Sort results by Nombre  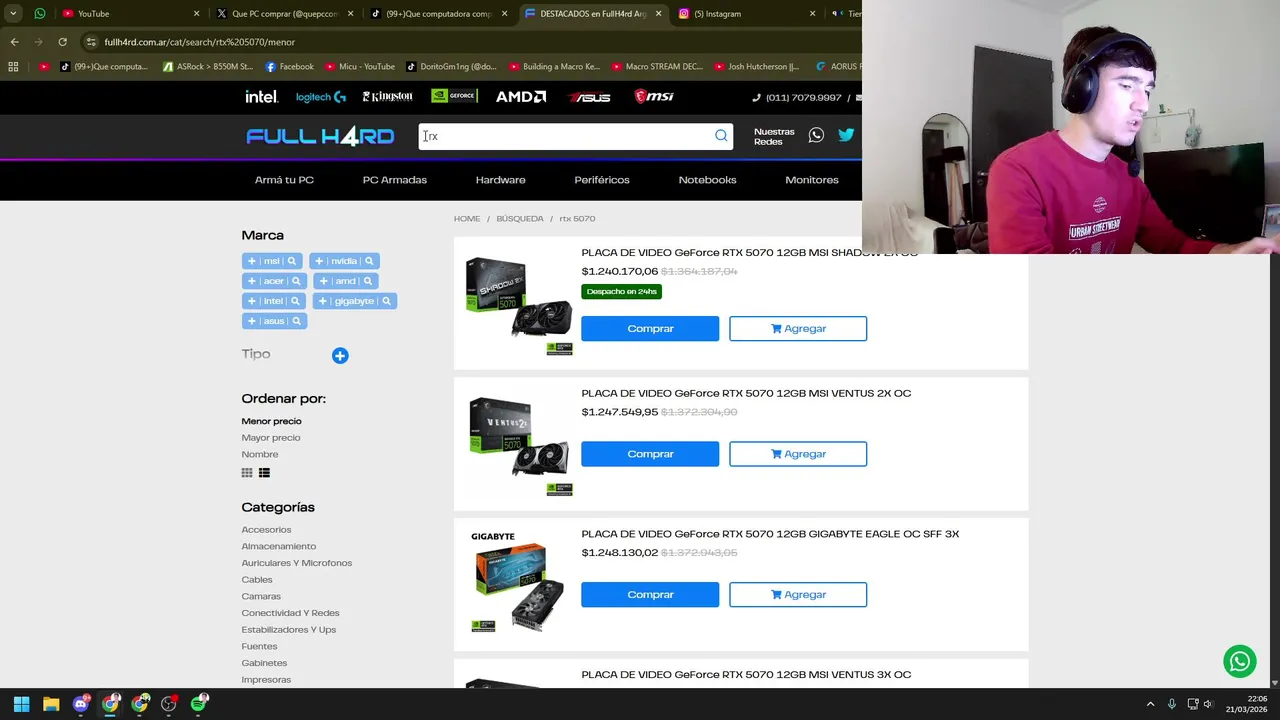(260, 454)
